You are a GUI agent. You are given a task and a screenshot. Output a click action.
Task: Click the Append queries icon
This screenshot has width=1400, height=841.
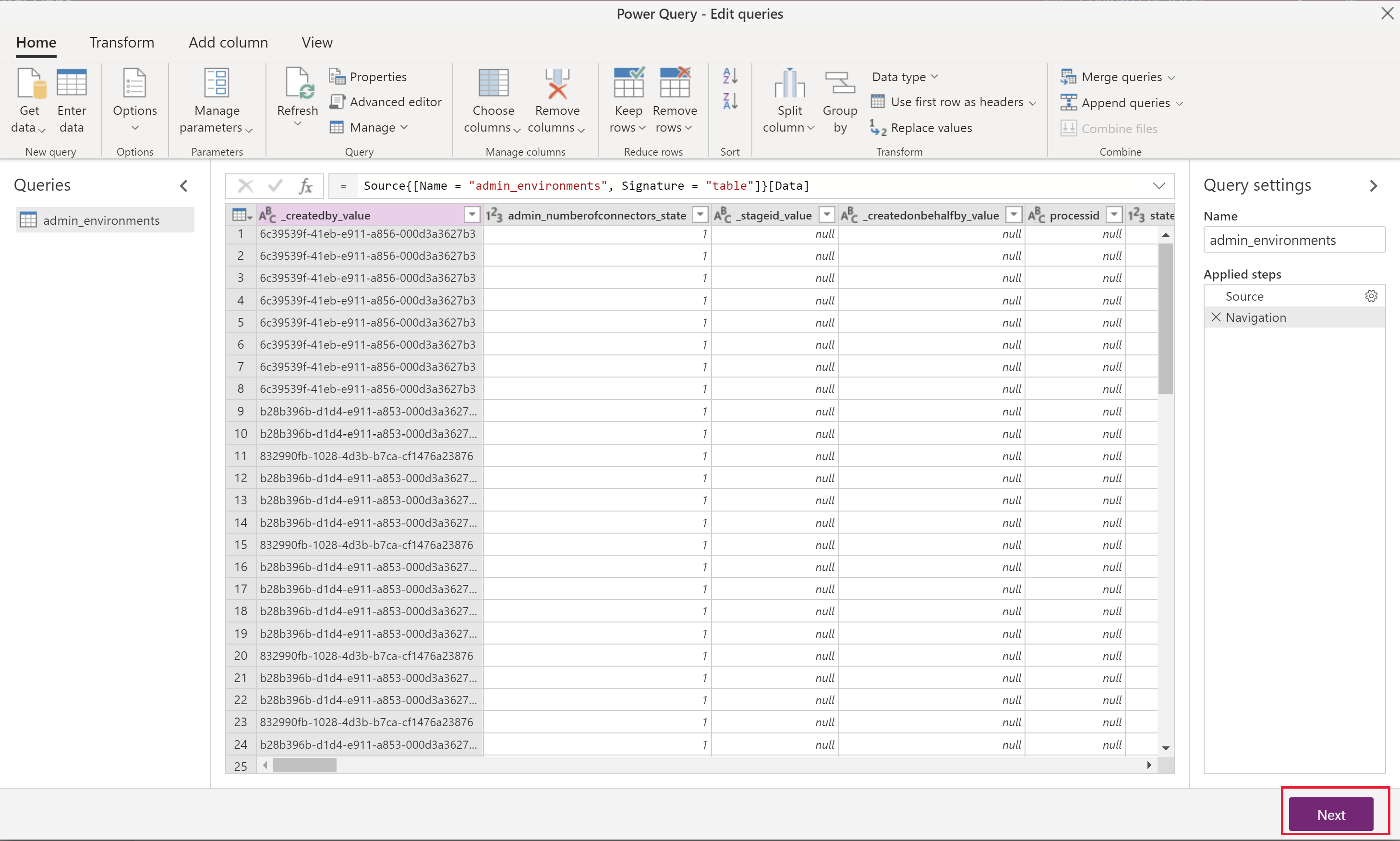[x=1068, y=102]
